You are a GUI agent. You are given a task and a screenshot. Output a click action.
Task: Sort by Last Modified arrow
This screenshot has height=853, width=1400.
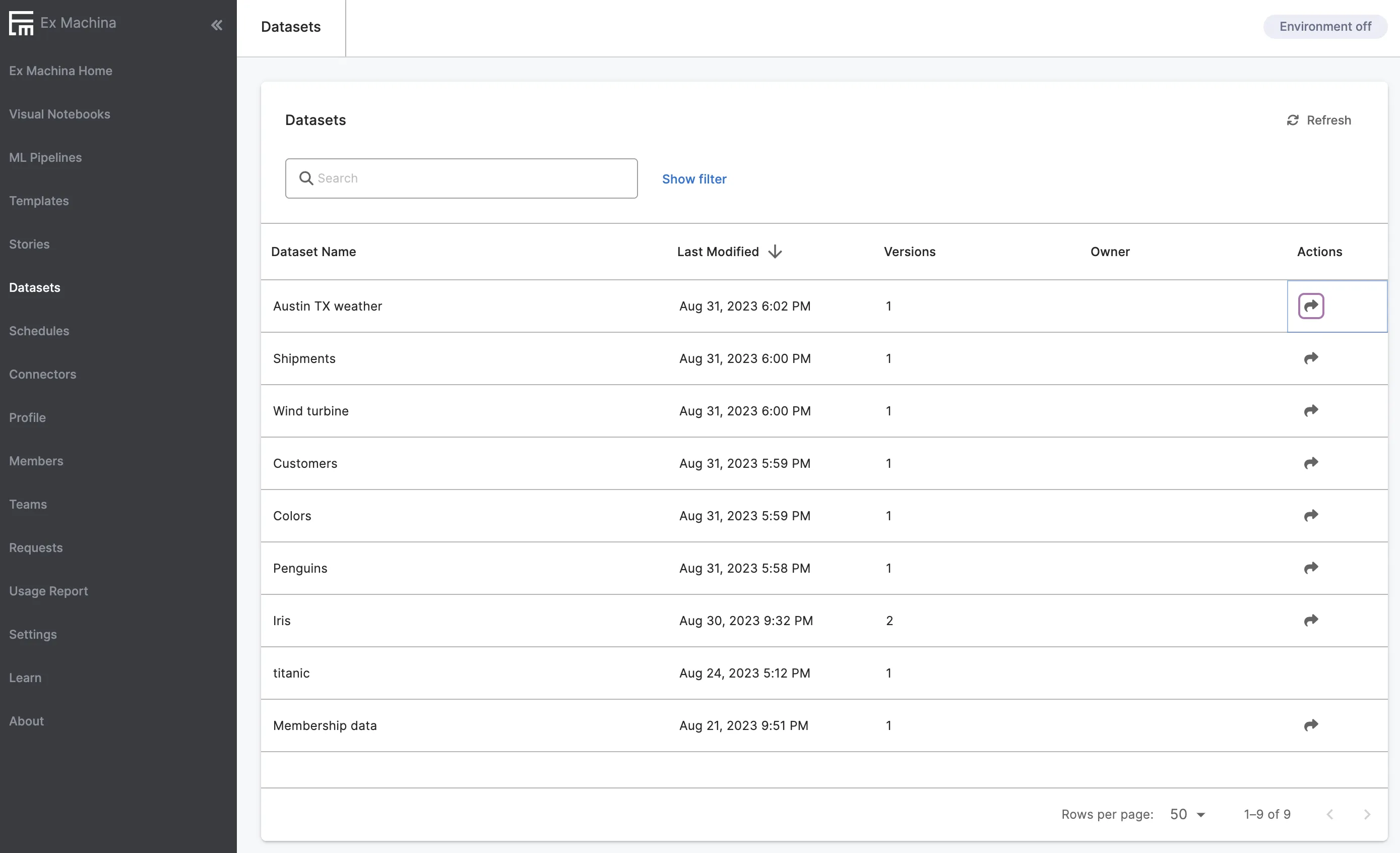[x=775, y=252]
